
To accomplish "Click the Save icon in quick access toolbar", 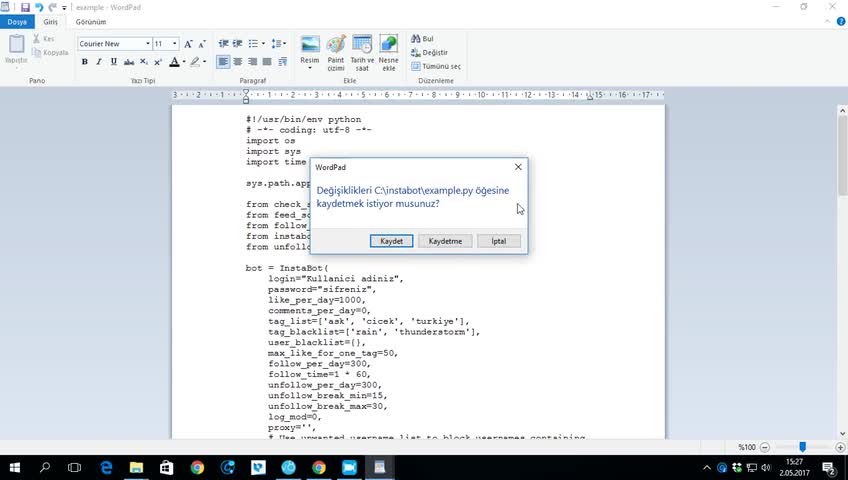I will pos(25,8).
